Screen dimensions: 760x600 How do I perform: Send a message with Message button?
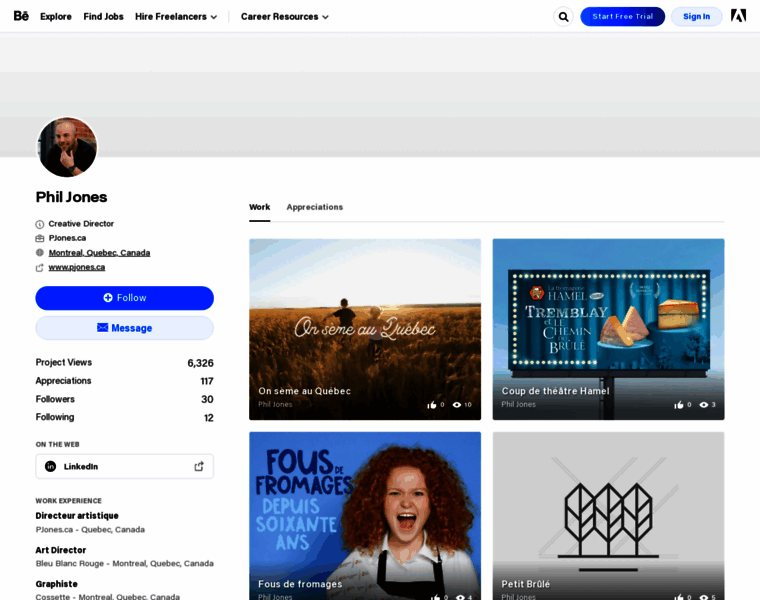[x=125, y=328]
